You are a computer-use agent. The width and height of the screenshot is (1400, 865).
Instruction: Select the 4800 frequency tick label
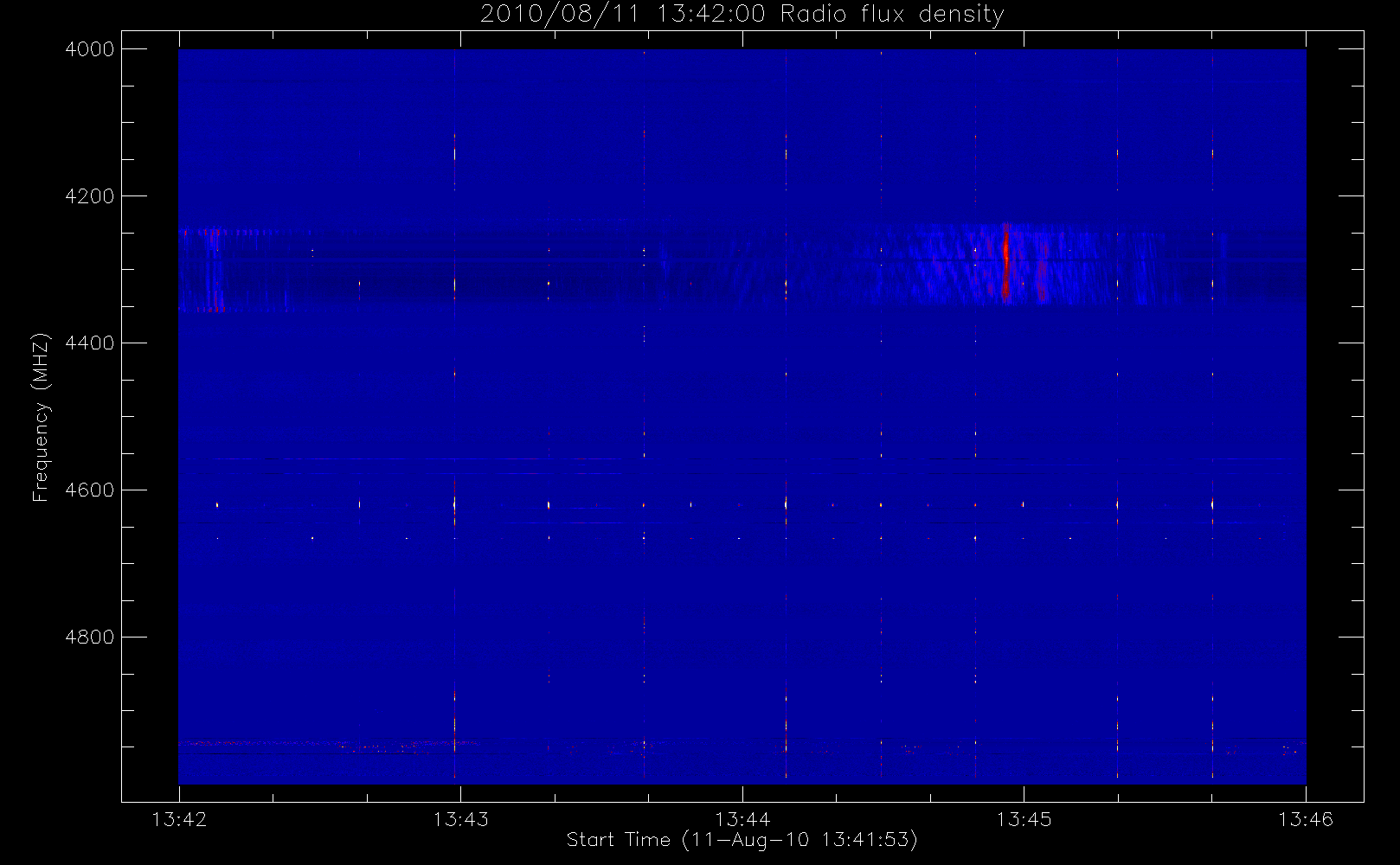point(90,638)
